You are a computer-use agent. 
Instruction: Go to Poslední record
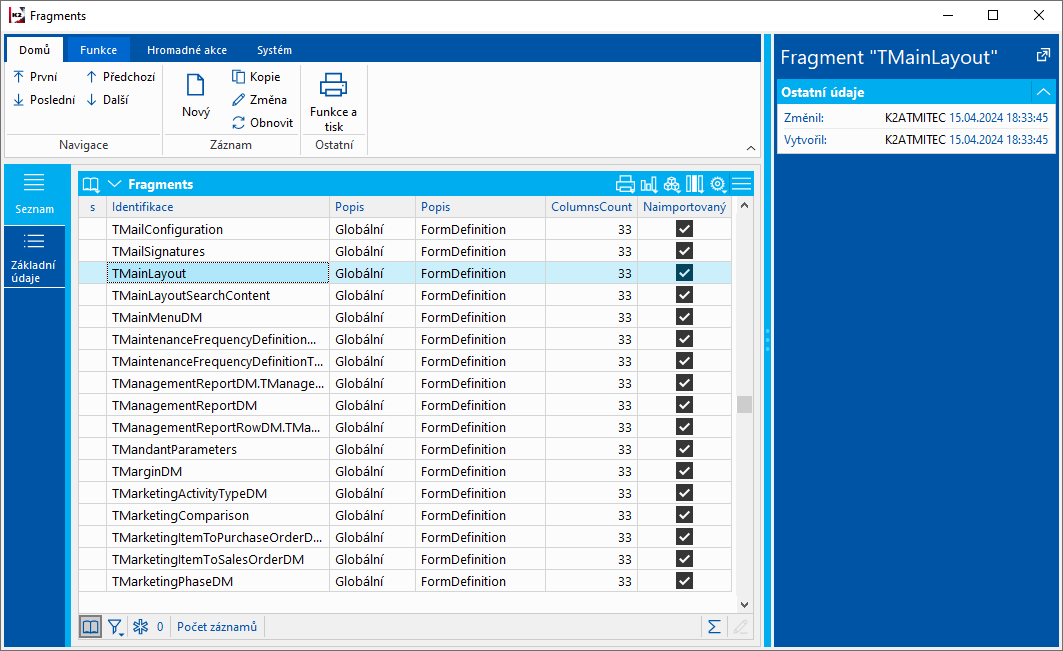44,100
